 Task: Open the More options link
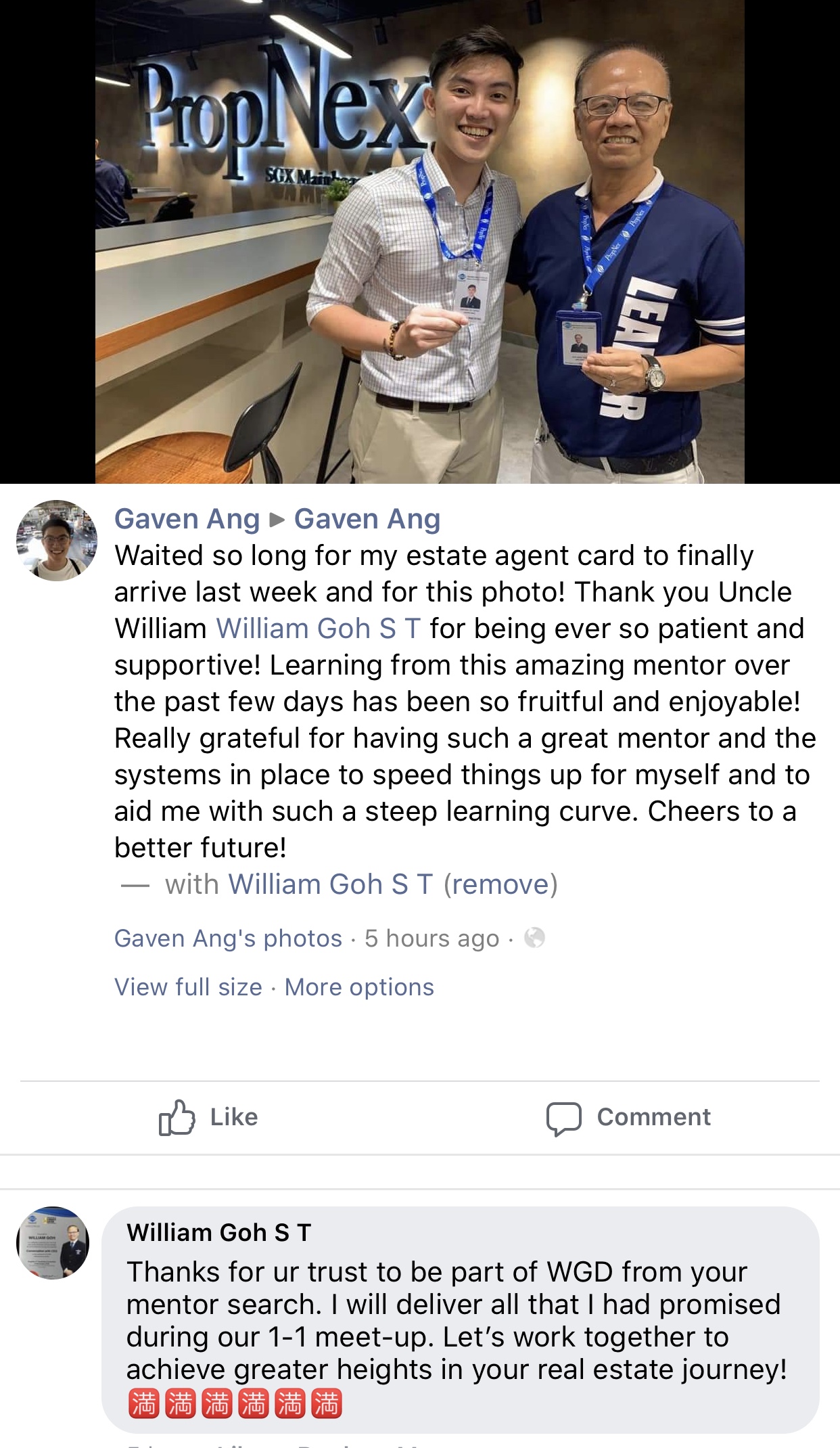tap(359, 987)
